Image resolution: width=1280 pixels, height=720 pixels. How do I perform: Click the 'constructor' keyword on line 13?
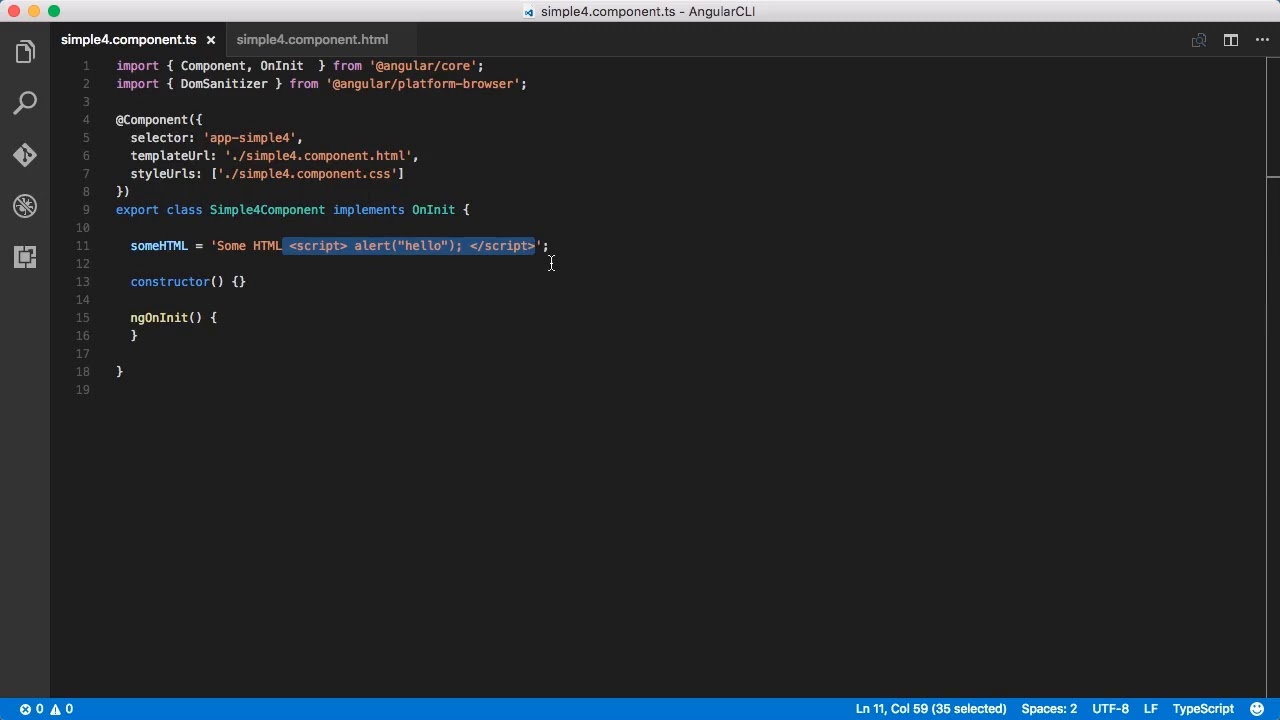point(170,282)
